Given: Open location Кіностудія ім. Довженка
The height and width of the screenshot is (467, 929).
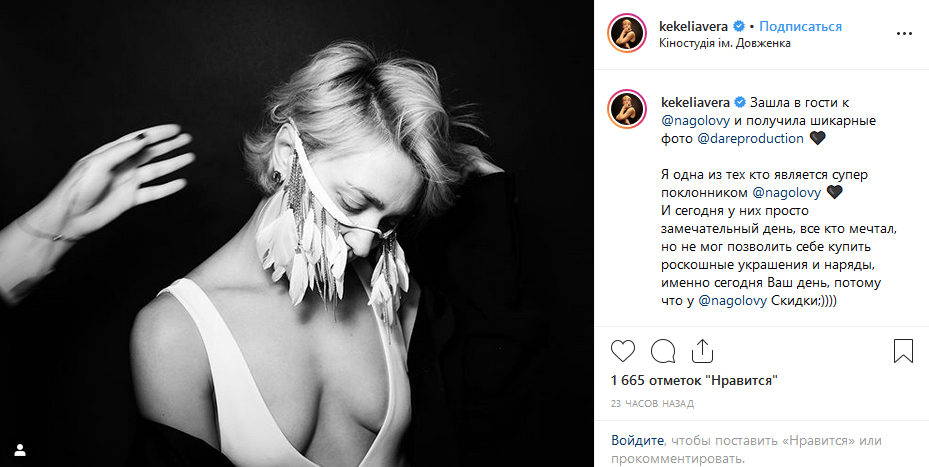Looking at the screenshot, I should [725, 43].
